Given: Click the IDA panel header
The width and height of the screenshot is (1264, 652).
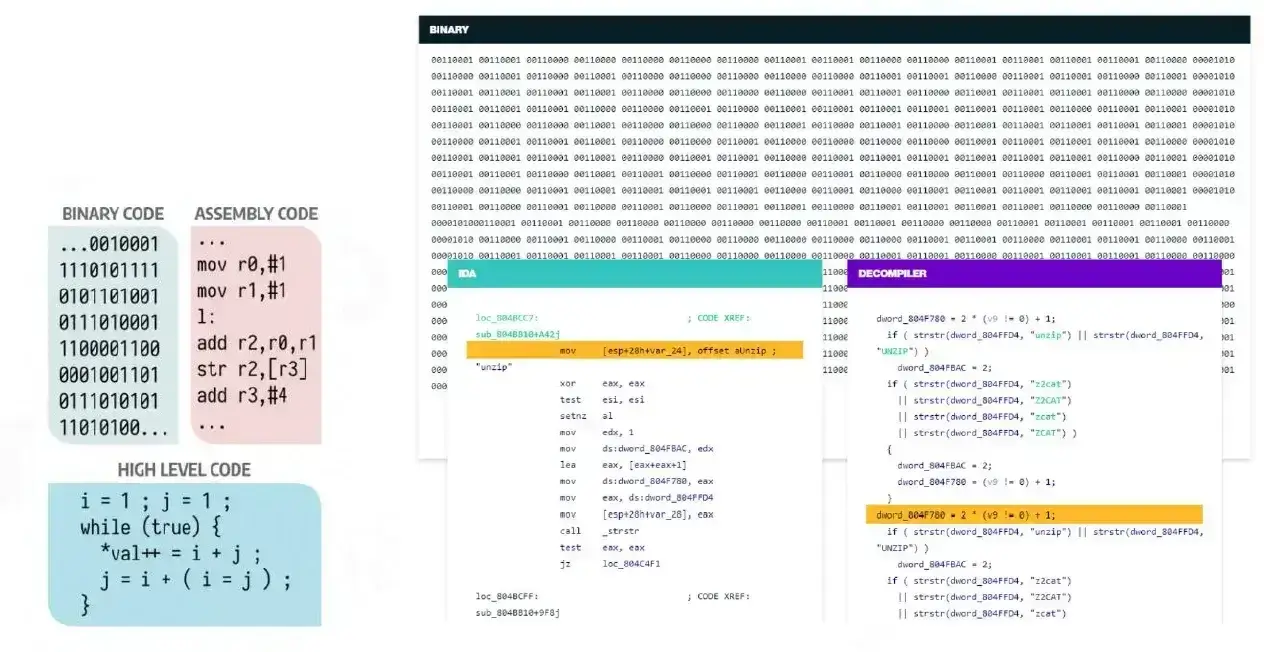Looking at the screenshot, I should 635,273.
